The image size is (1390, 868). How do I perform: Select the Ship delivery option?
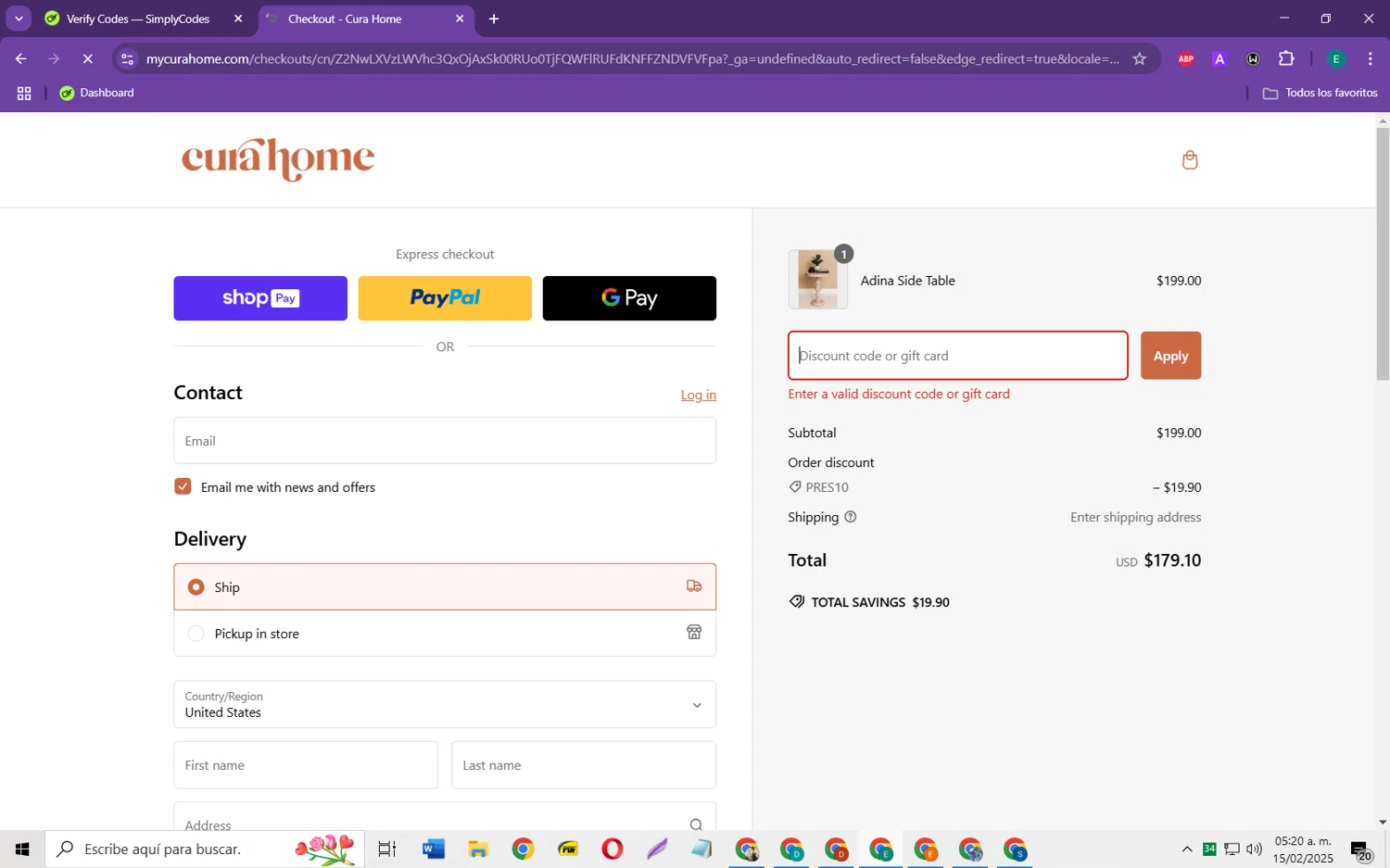445,586
